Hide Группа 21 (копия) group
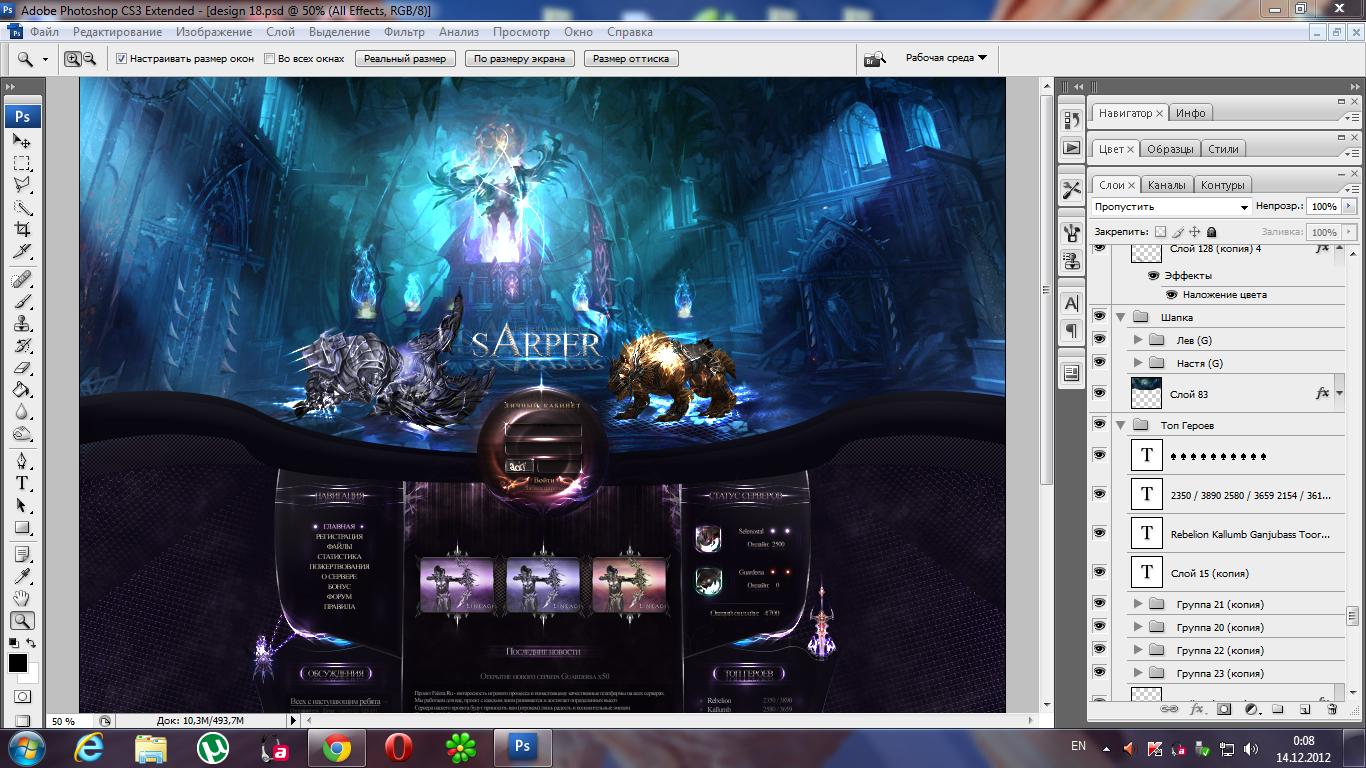This screenshot has height=768, width=1366. [x=1099, y=604]
